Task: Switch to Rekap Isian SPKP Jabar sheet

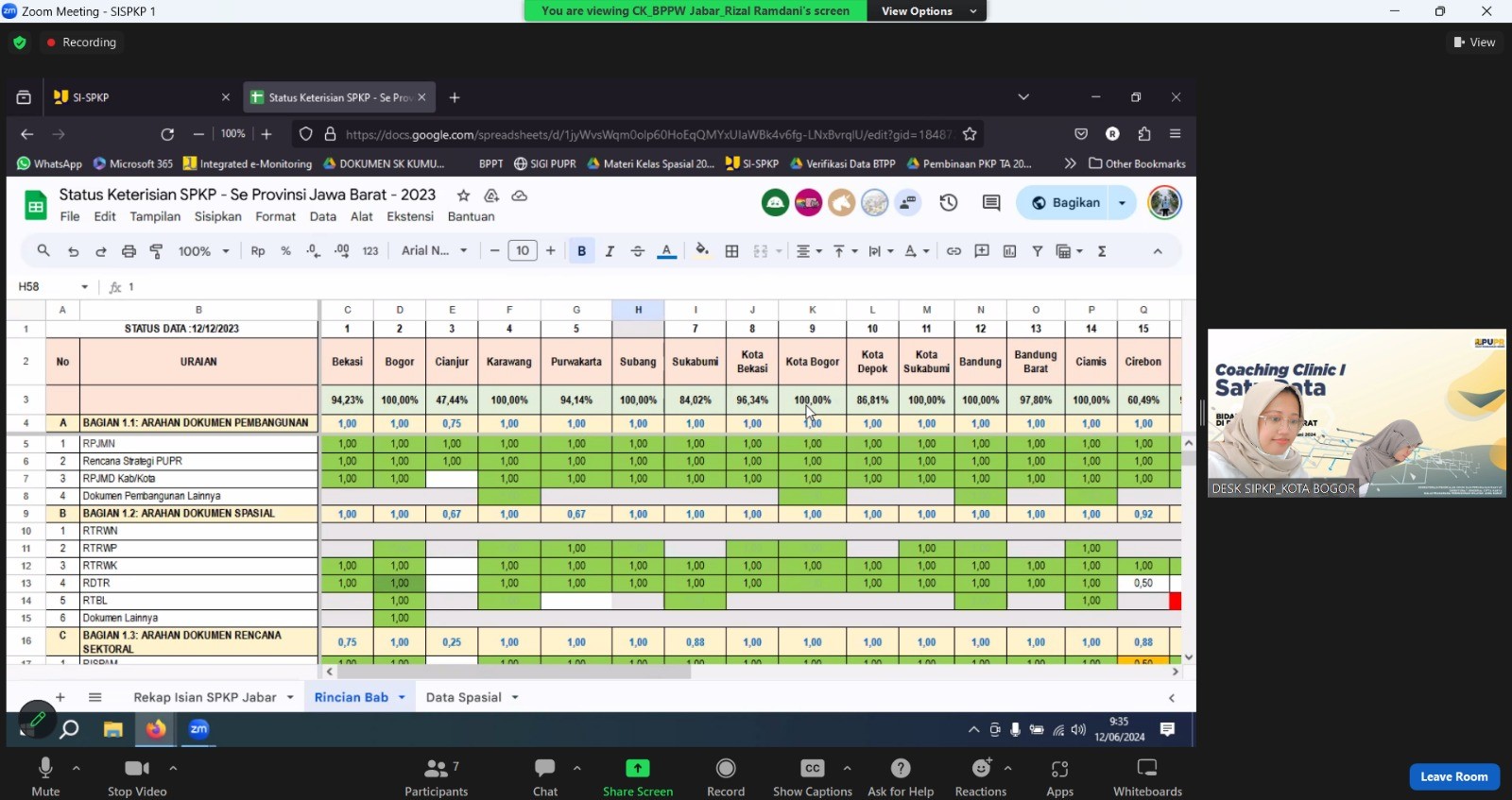Action: point(204,697)
